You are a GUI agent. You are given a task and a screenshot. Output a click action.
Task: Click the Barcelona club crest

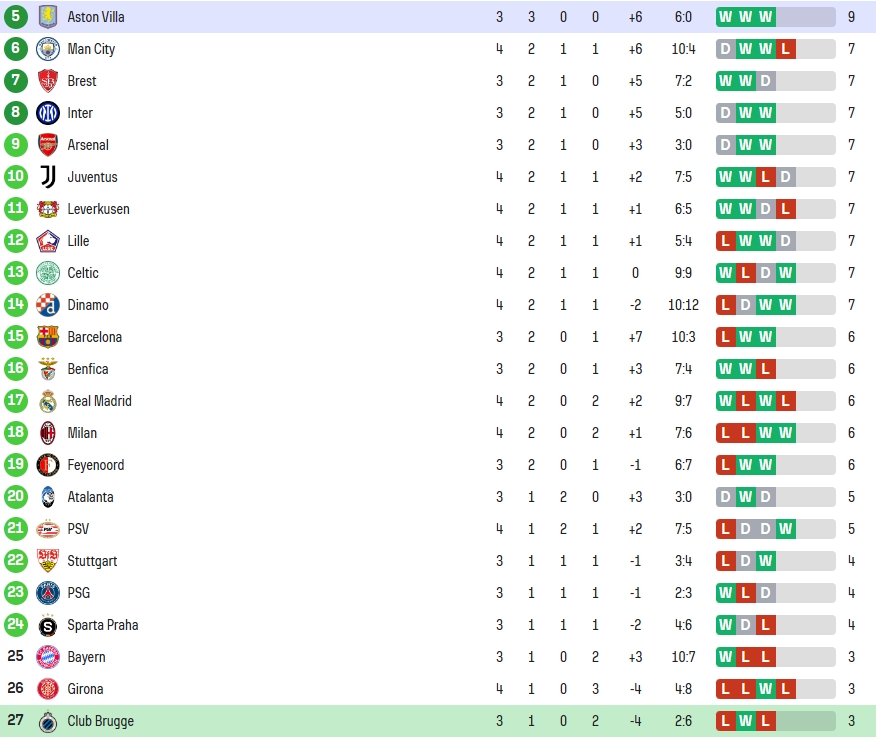(48, 337)
